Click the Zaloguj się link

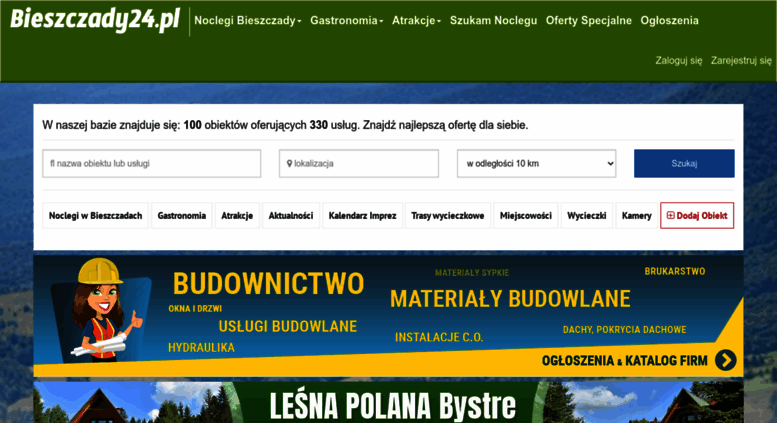(x=678, y=60)
